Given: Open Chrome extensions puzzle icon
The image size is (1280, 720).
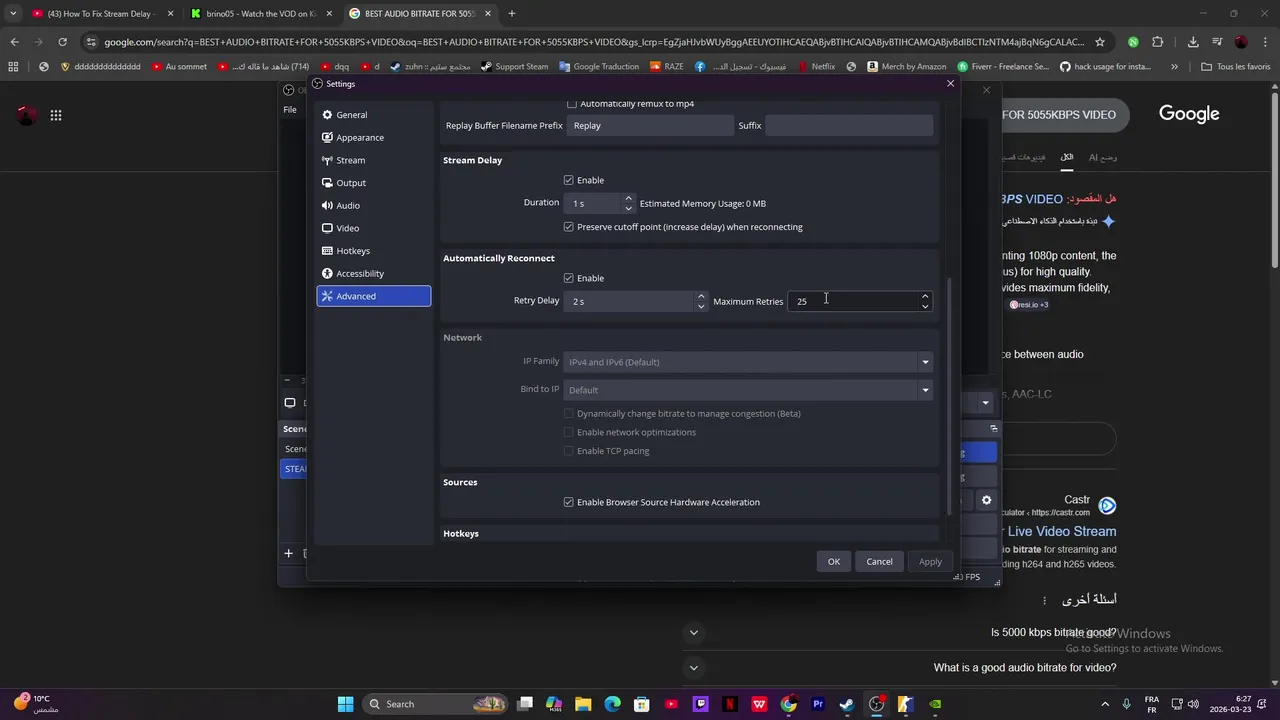Looking at the screenshot, I should (1158, 42).
